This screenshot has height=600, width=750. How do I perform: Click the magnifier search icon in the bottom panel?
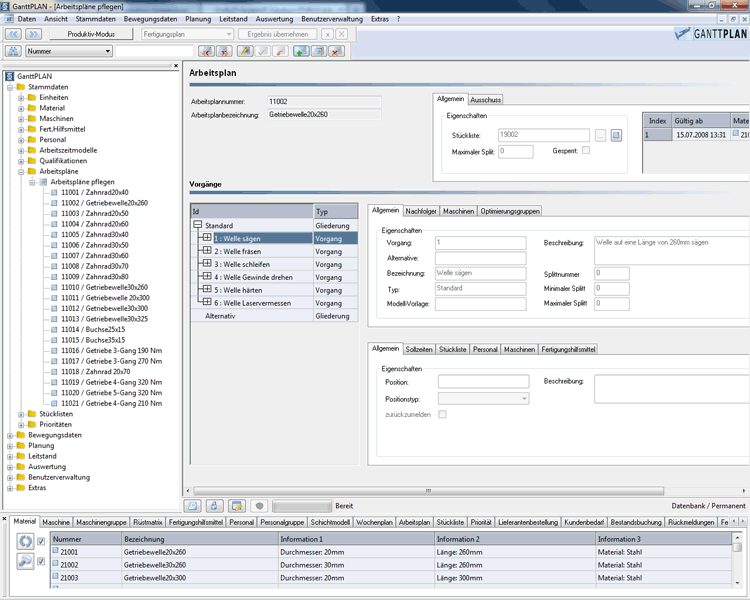tap(25, 561)
